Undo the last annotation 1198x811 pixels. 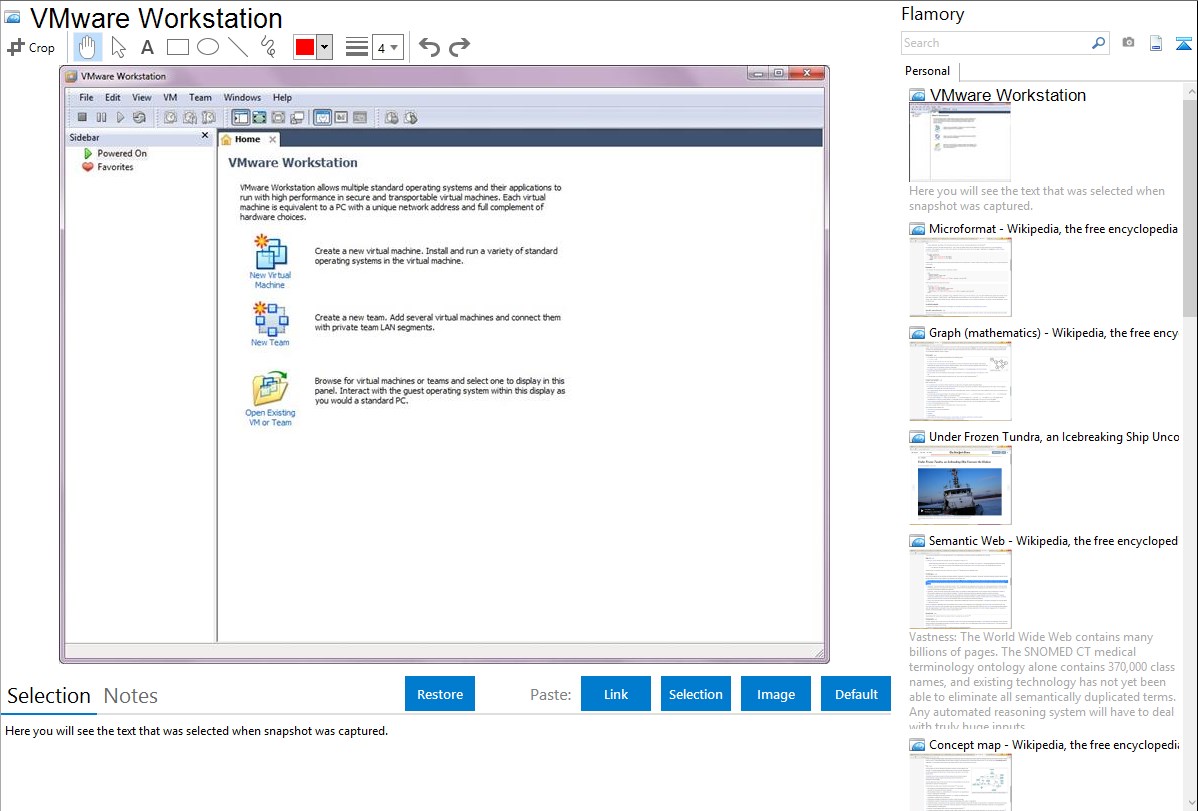click(x=429, y=47)
